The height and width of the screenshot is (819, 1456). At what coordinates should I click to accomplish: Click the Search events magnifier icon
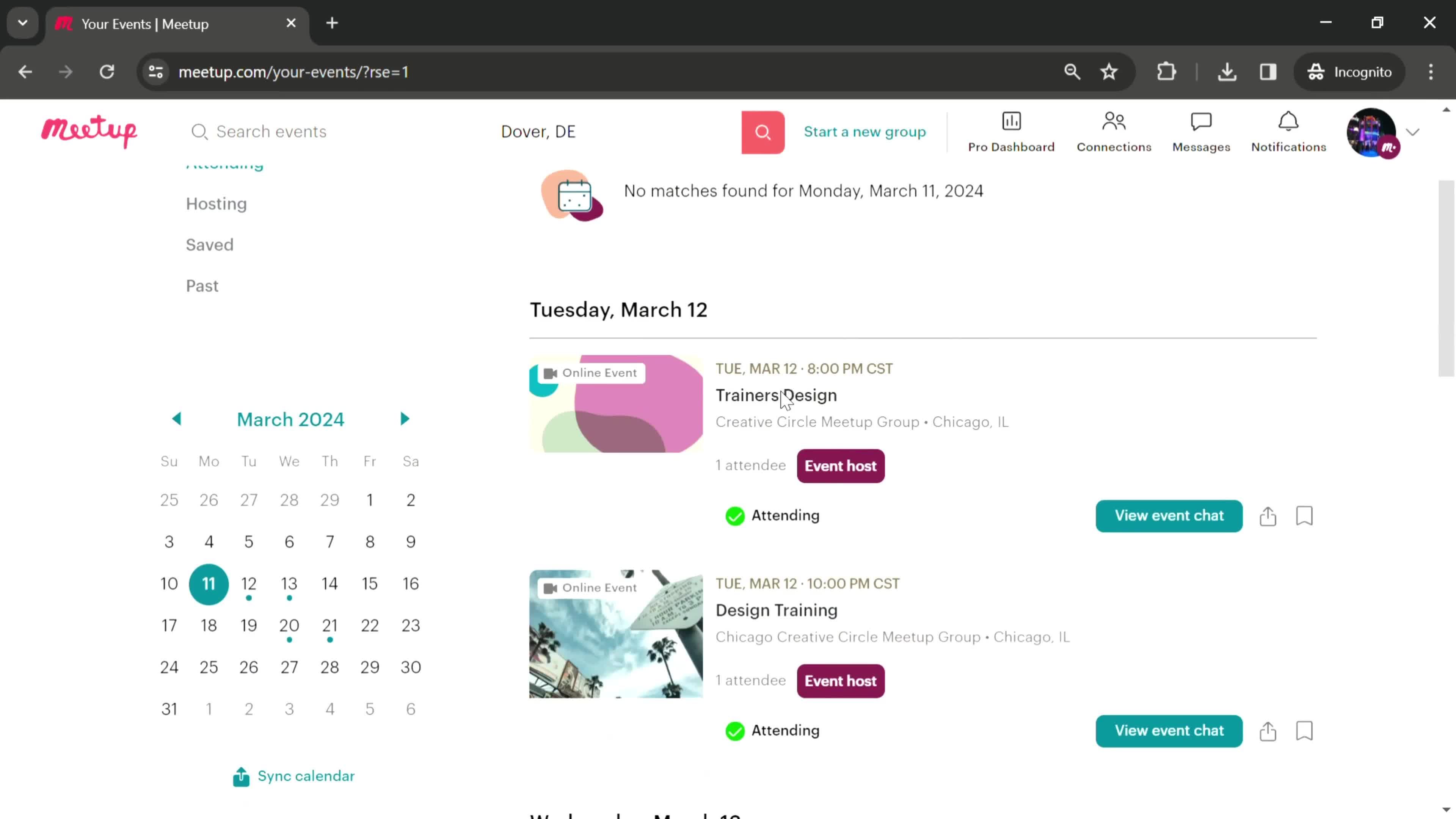[x=200, y=131]
